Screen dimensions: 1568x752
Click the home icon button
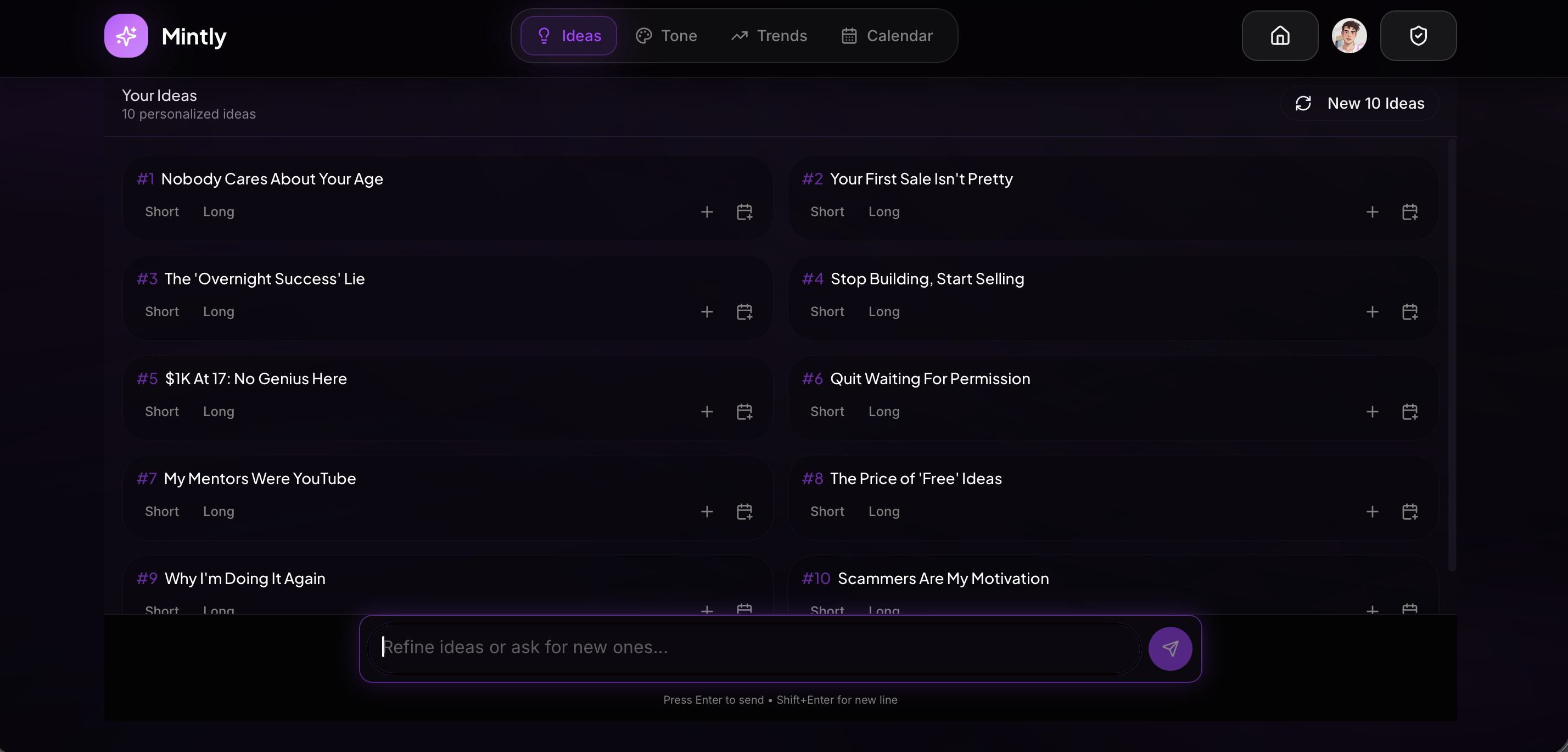click(x=1279, y=35)
